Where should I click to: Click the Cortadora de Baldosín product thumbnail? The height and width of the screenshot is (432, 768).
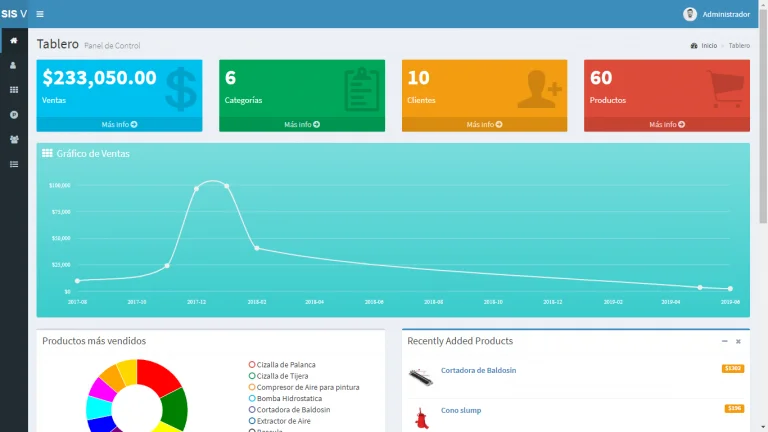421,376
